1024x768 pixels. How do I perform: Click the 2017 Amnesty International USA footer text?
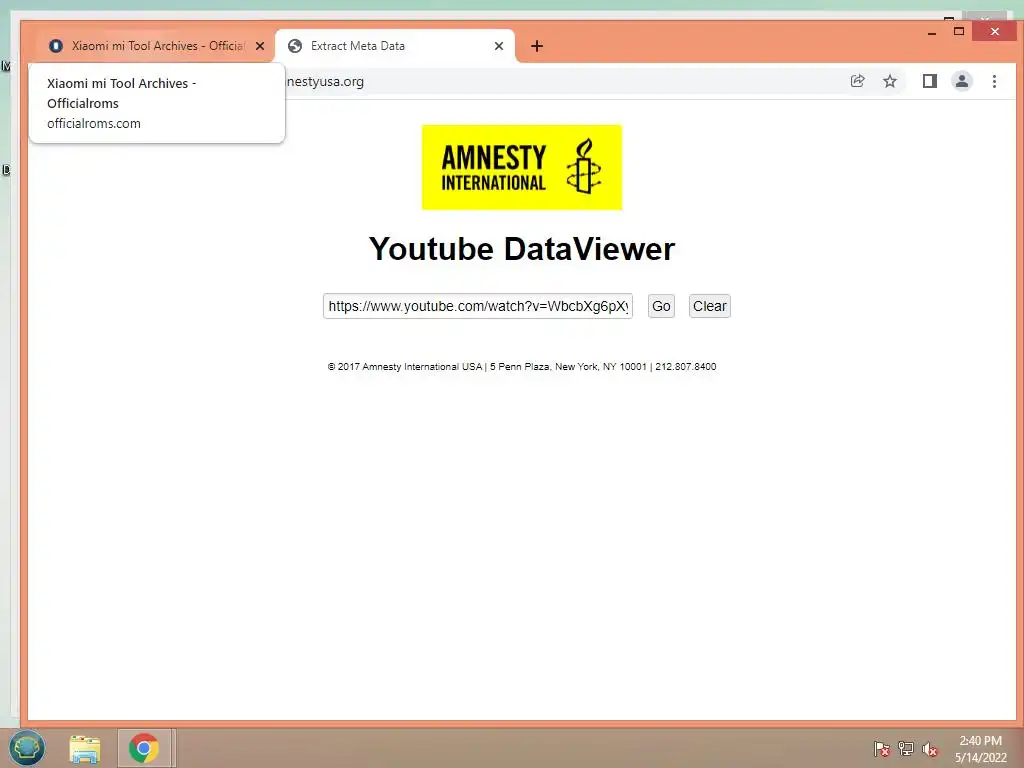click(x=522, y=366)
